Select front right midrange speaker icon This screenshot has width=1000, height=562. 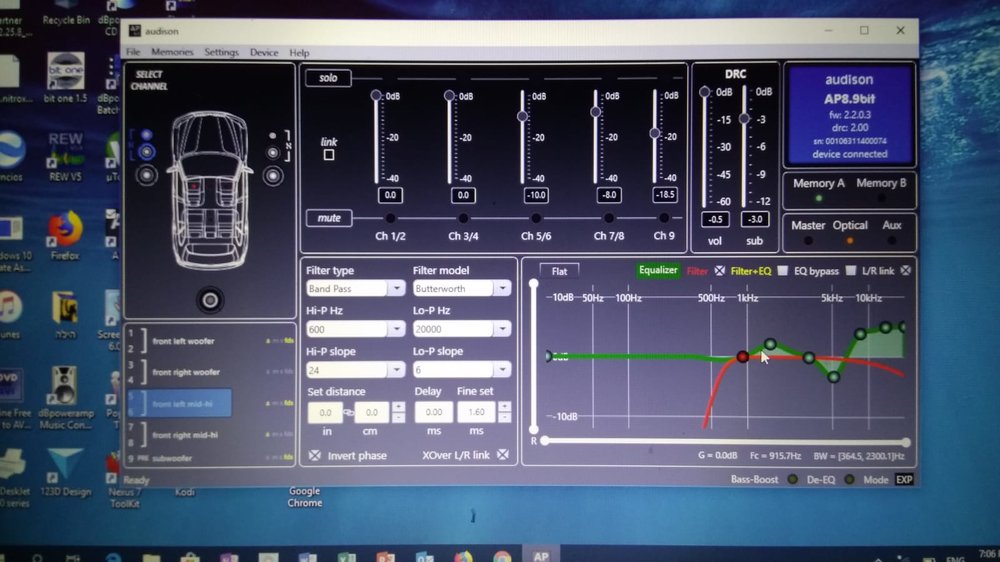[x=273, y=152]
